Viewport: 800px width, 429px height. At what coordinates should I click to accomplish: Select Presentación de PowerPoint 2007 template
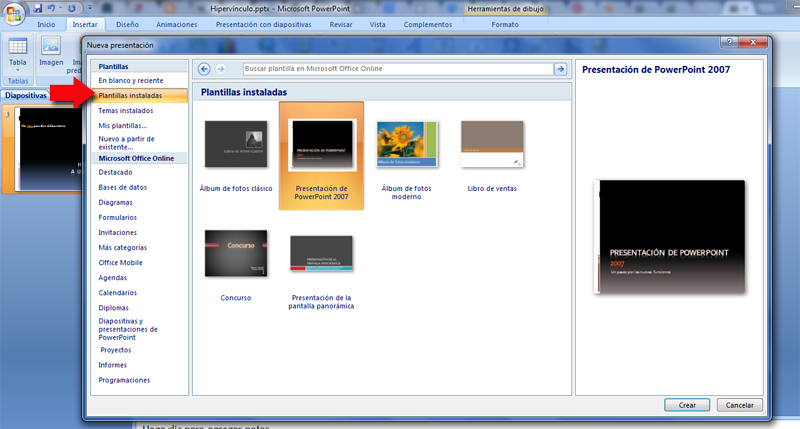click(x=321, y=156)
